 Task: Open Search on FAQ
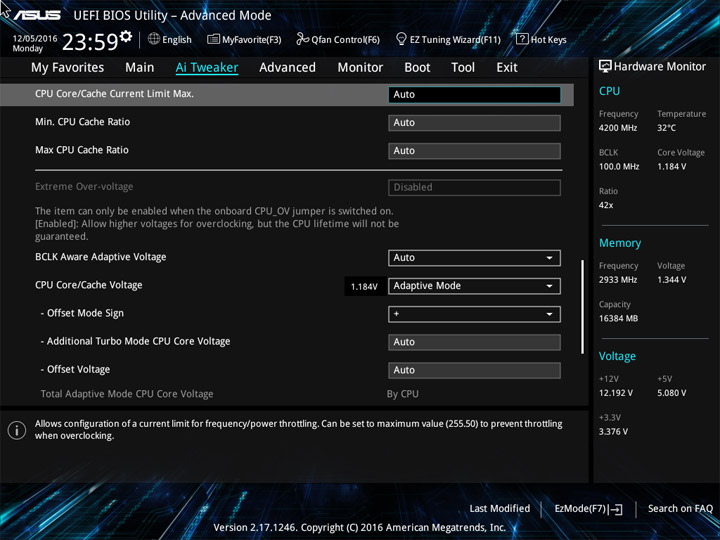(680, 508)
